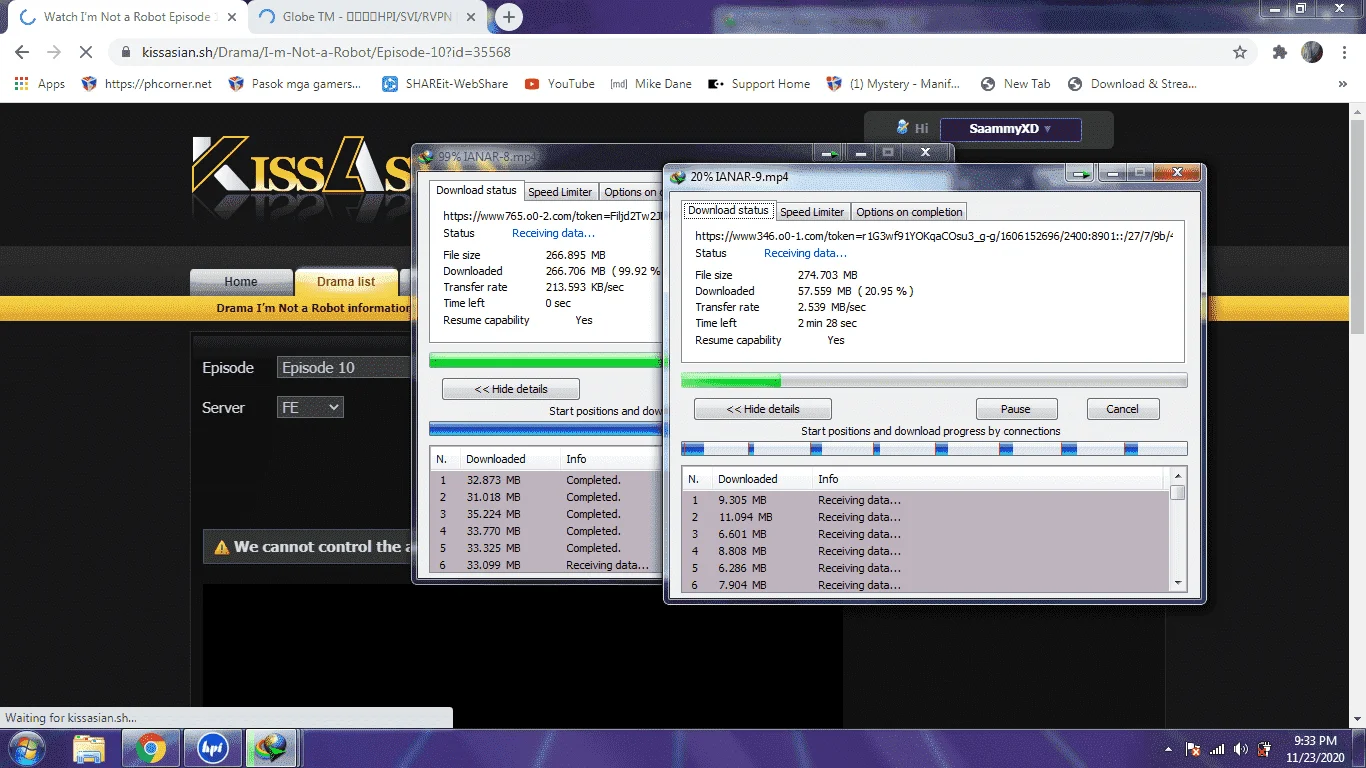Click the green arrow icon in IANAR-8 title bar
1366x768 pixels.
(x=830, y=153)
